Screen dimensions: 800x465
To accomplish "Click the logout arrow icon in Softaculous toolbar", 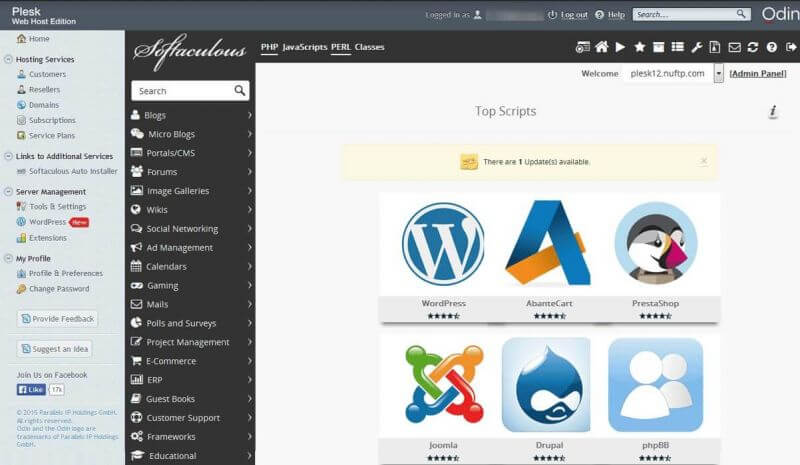I will click(790, 47).
